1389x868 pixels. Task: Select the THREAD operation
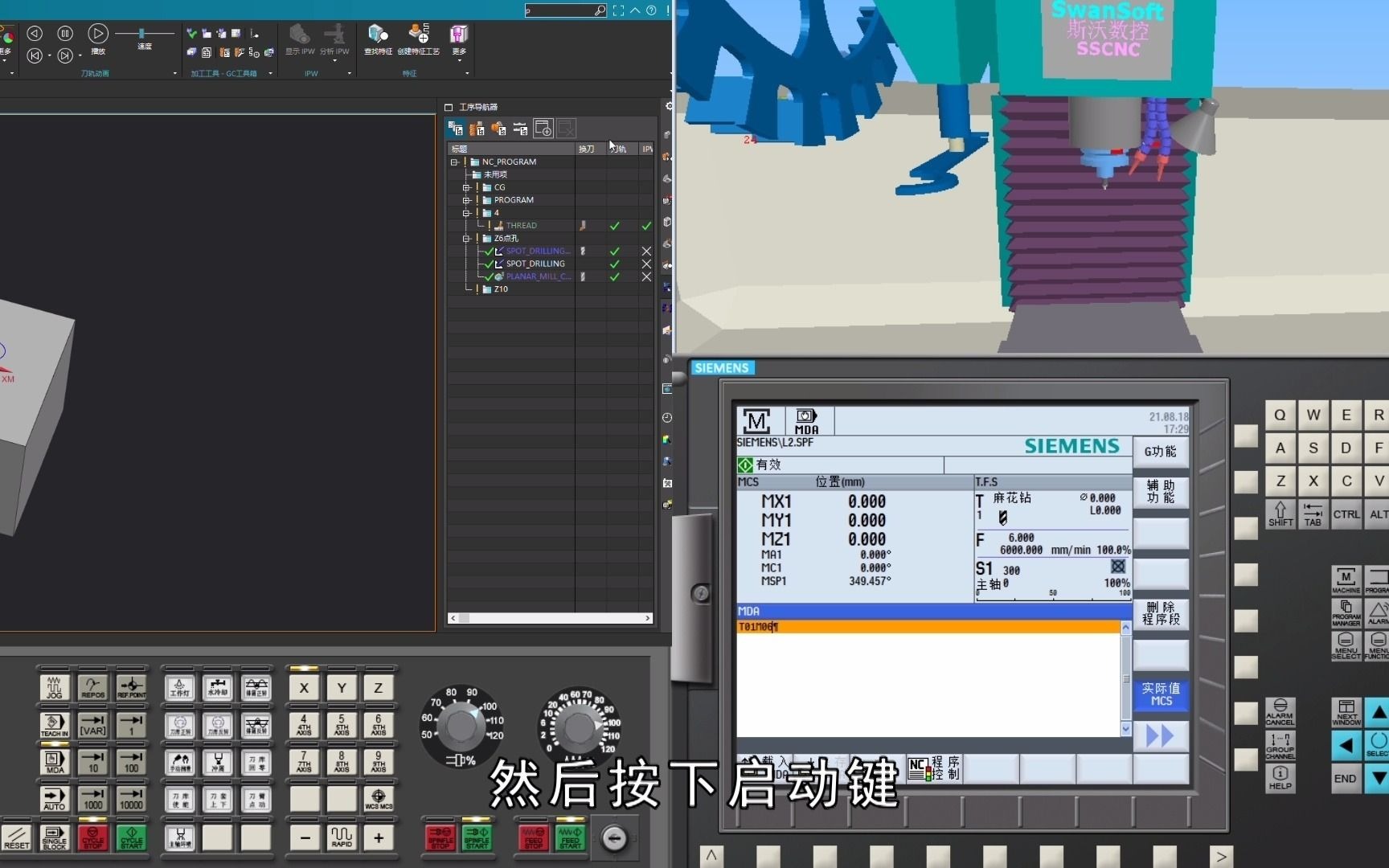pyautogui.click(x=521, y=226)
